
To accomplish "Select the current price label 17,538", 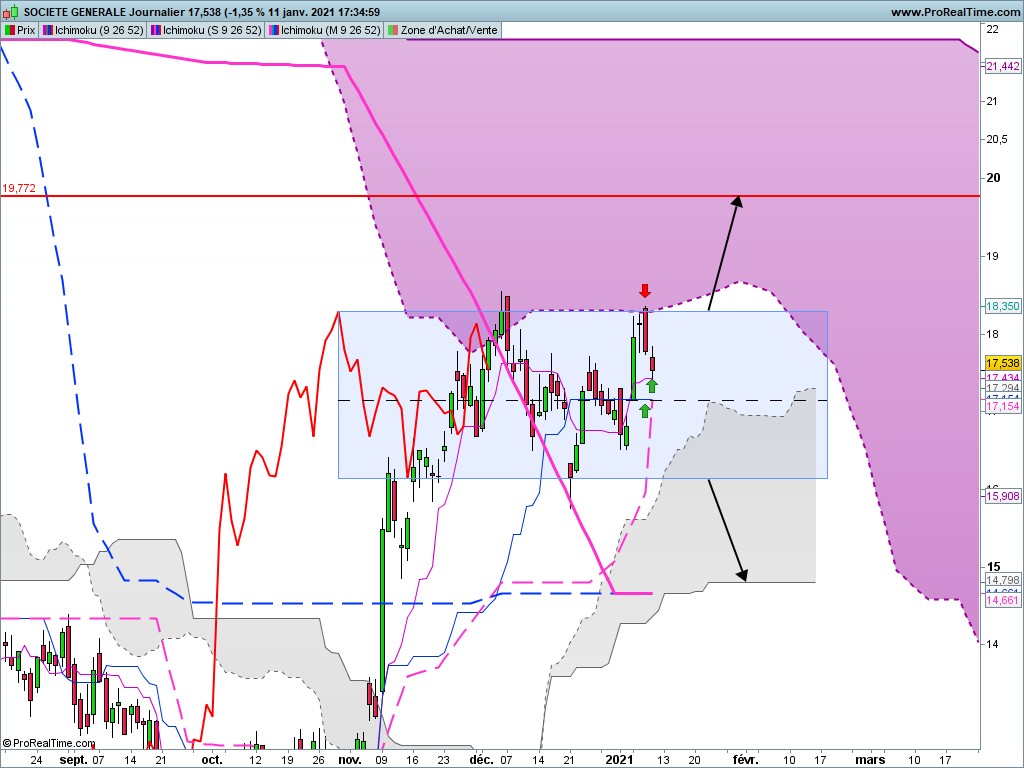I will tap(1002, 363).
